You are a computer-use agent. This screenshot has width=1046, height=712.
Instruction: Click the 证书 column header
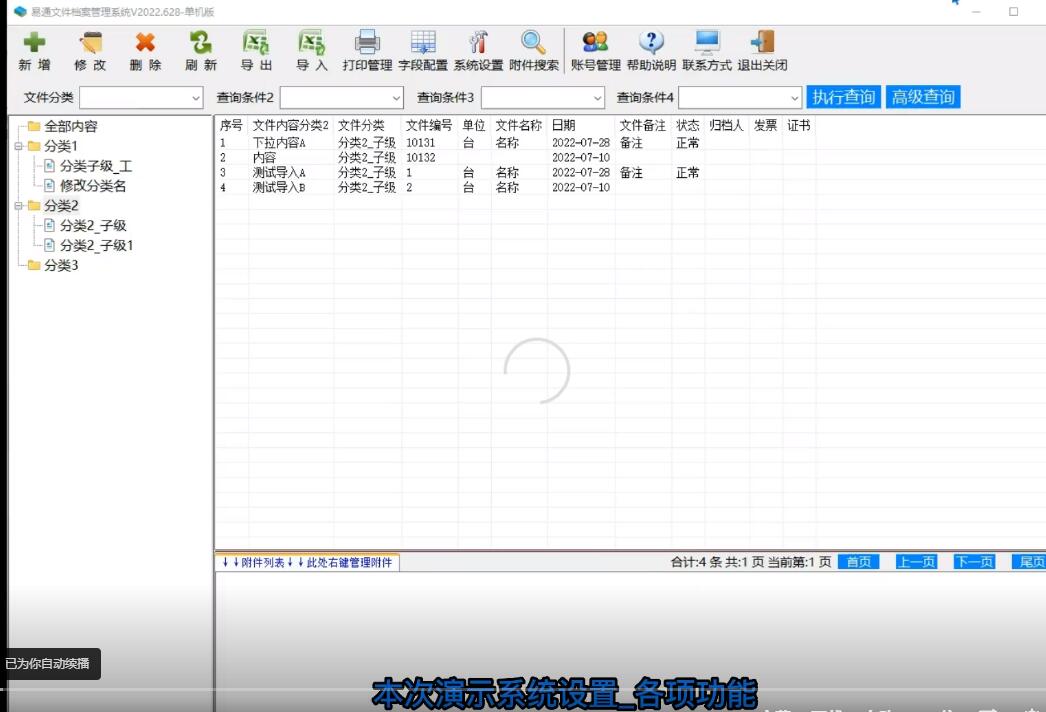click(x=799, y=125)
